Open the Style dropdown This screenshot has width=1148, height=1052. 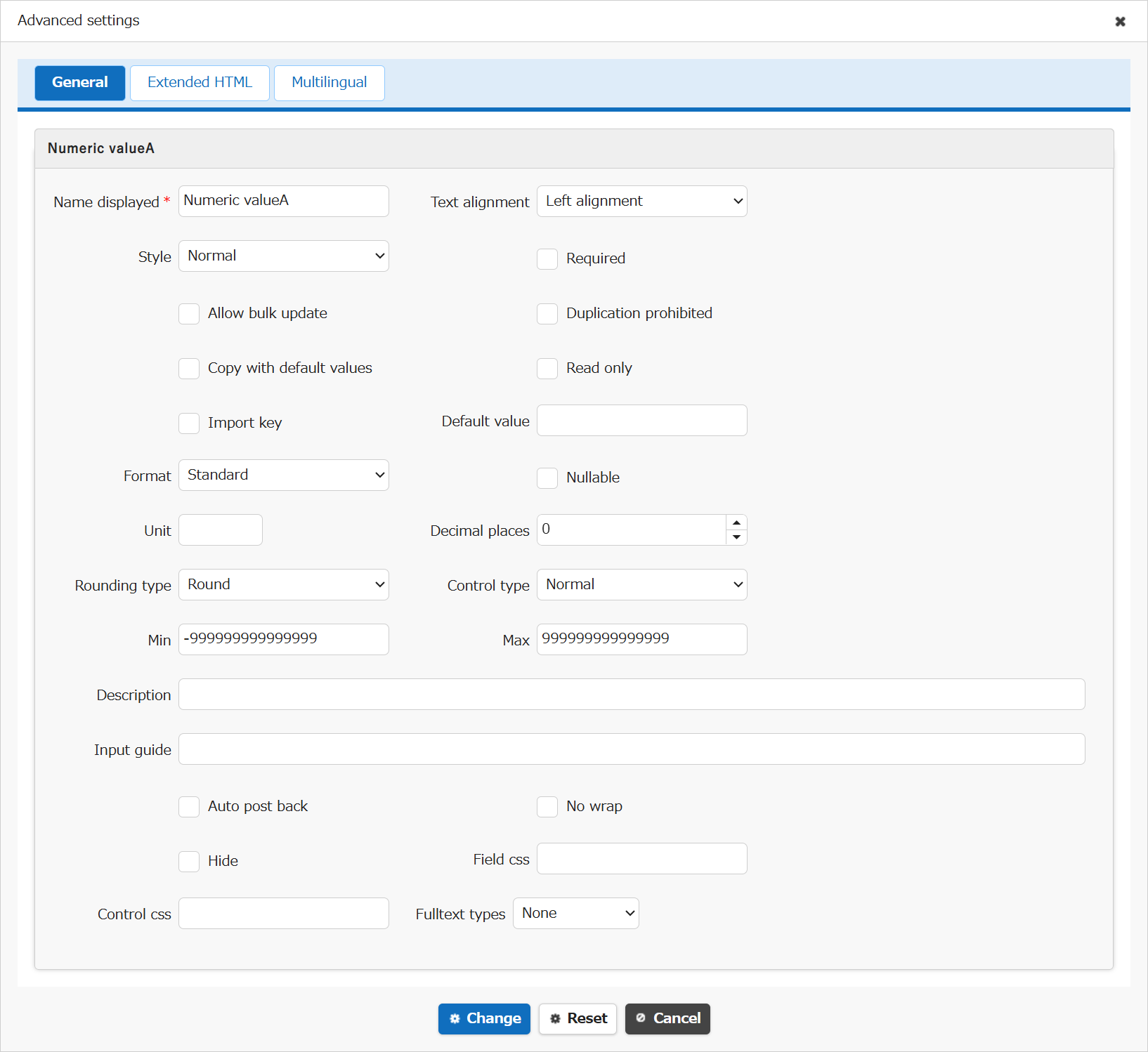[284, 256]
